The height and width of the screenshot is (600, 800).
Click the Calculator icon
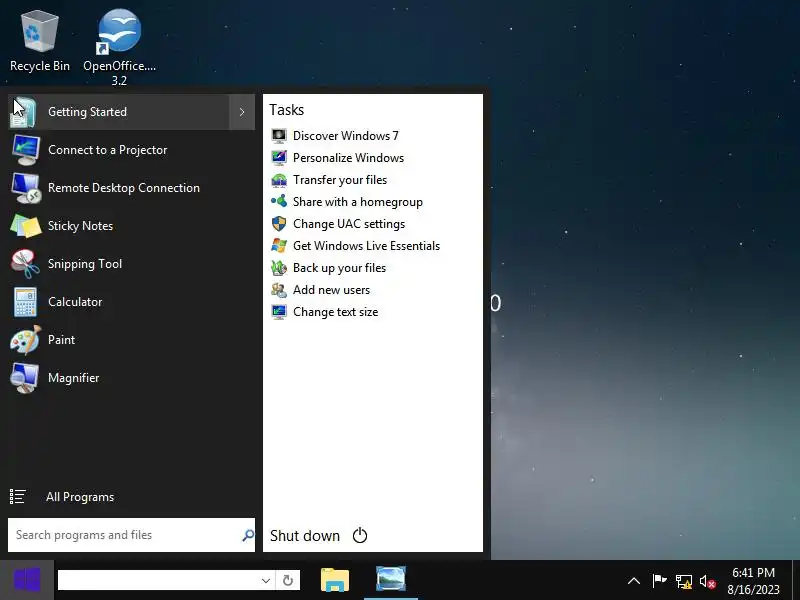pos(25,302)
